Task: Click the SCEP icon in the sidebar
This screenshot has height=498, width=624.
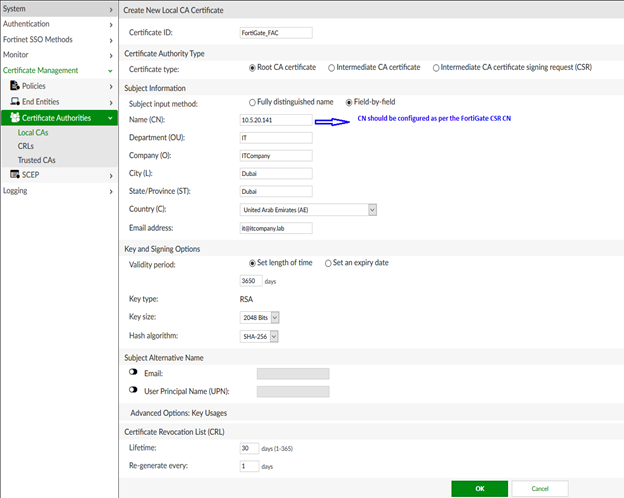Action: tap(14, 175)
